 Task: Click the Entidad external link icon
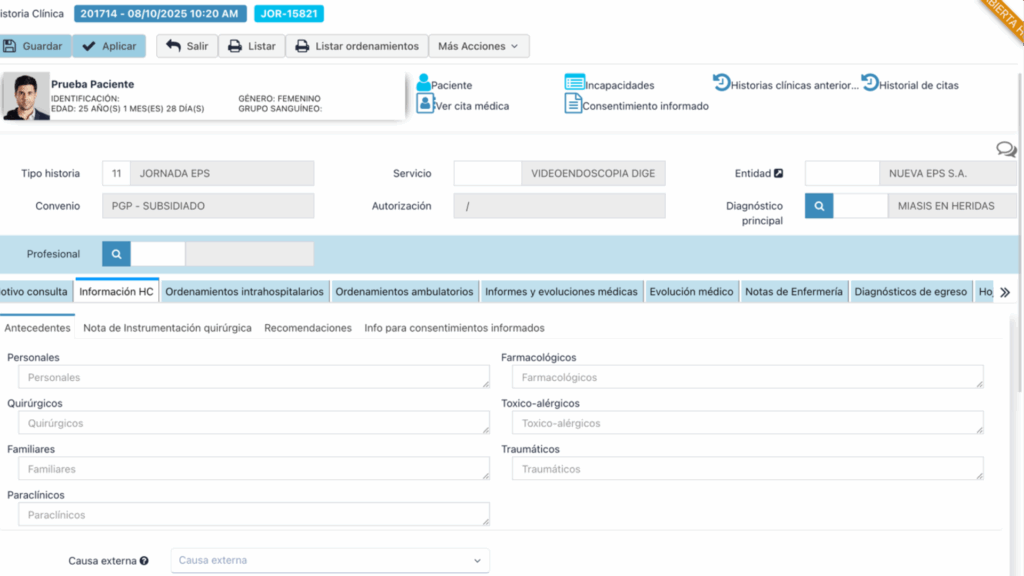pos(779,173)
